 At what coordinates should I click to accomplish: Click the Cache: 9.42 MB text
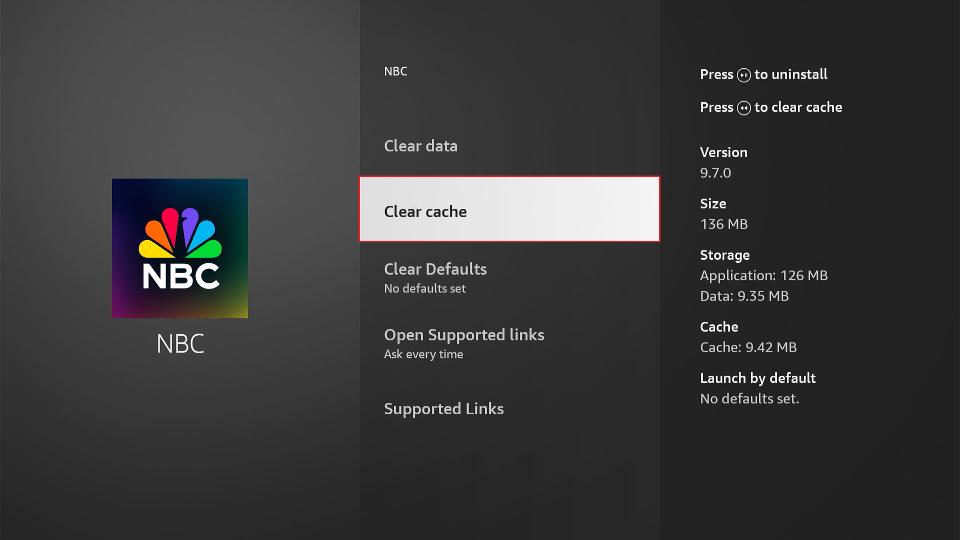coord(748,348)
